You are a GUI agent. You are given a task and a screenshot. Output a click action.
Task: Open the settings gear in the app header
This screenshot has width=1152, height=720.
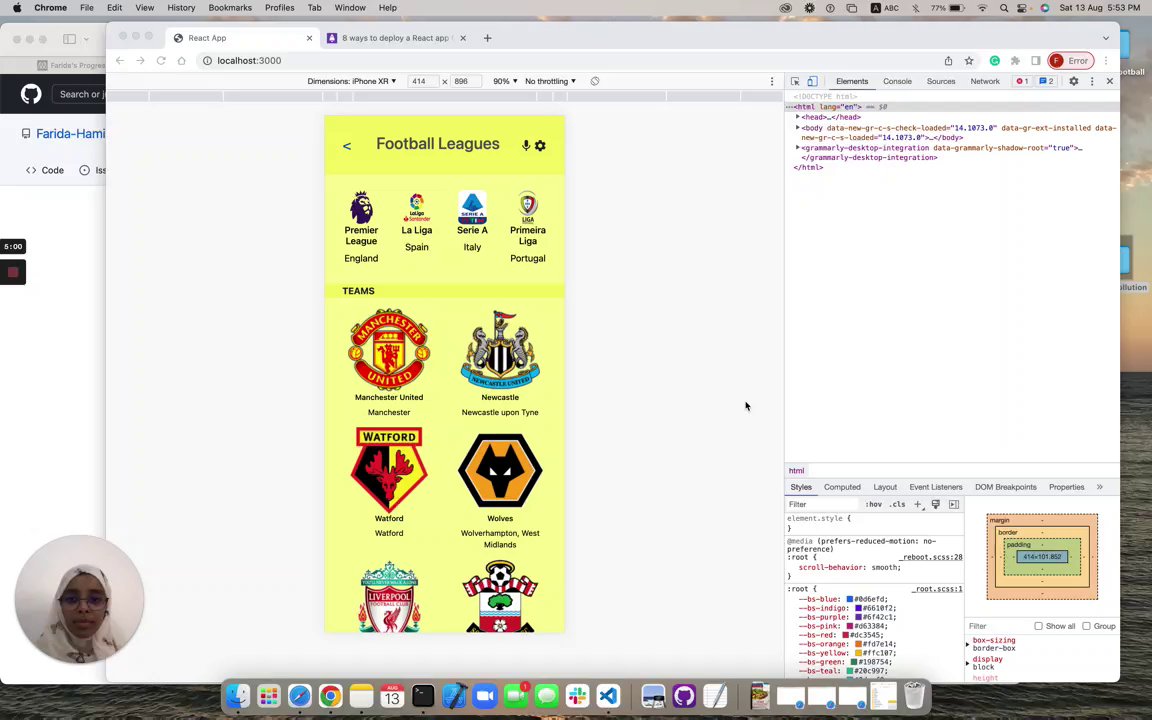(540, 145)
